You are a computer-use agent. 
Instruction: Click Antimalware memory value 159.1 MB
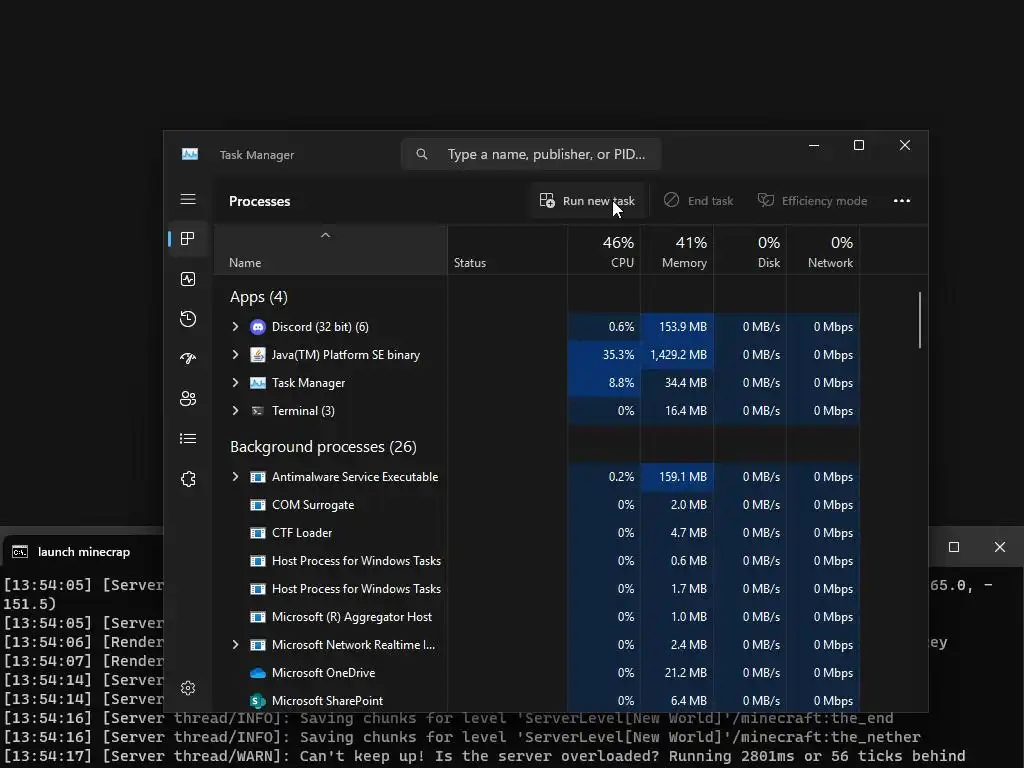point(682,477)
